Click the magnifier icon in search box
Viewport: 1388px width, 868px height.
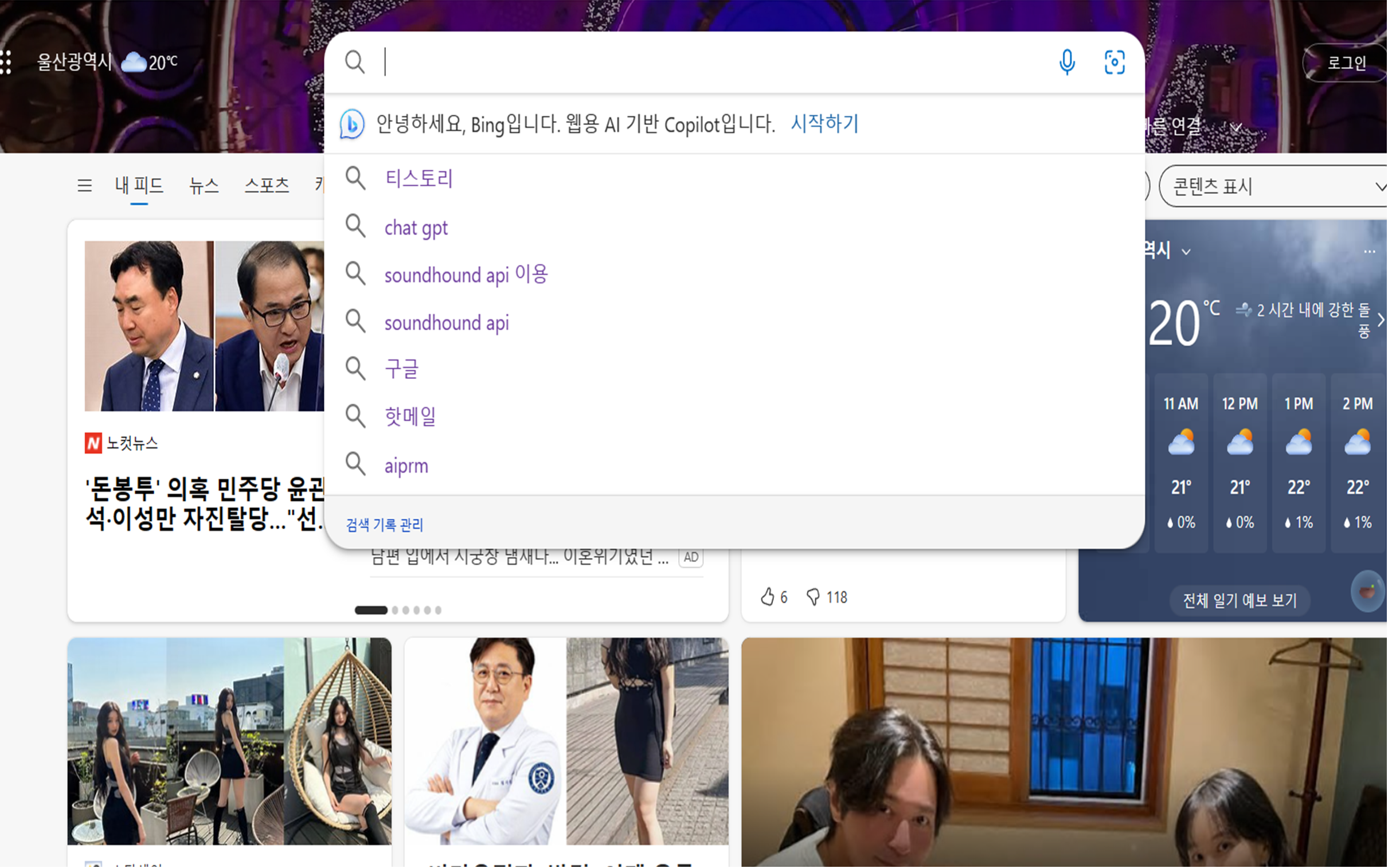pos(355,62)
